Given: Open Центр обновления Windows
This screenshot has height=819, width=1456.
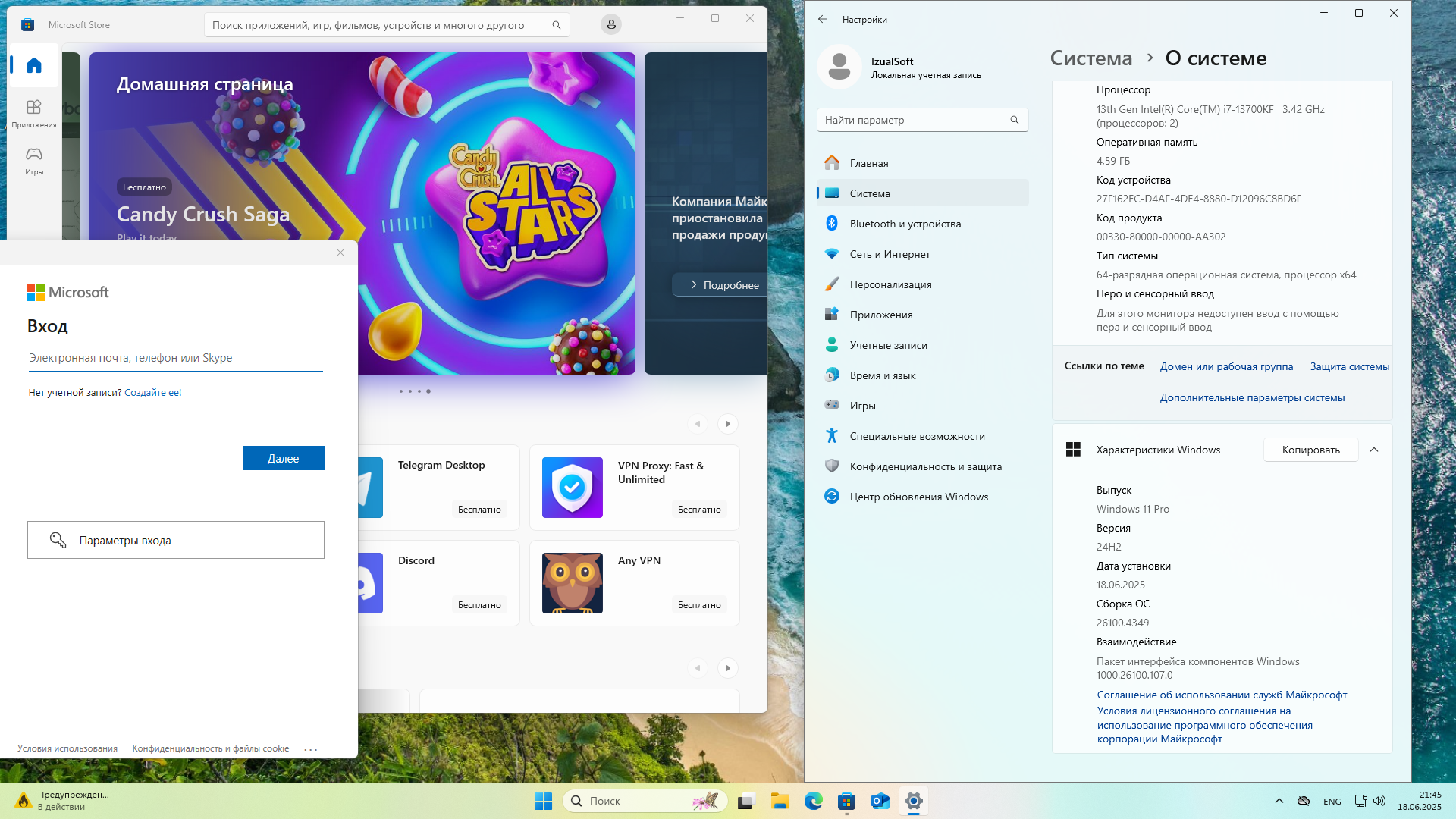Looking at the screenshot, I should click(922, 497).
